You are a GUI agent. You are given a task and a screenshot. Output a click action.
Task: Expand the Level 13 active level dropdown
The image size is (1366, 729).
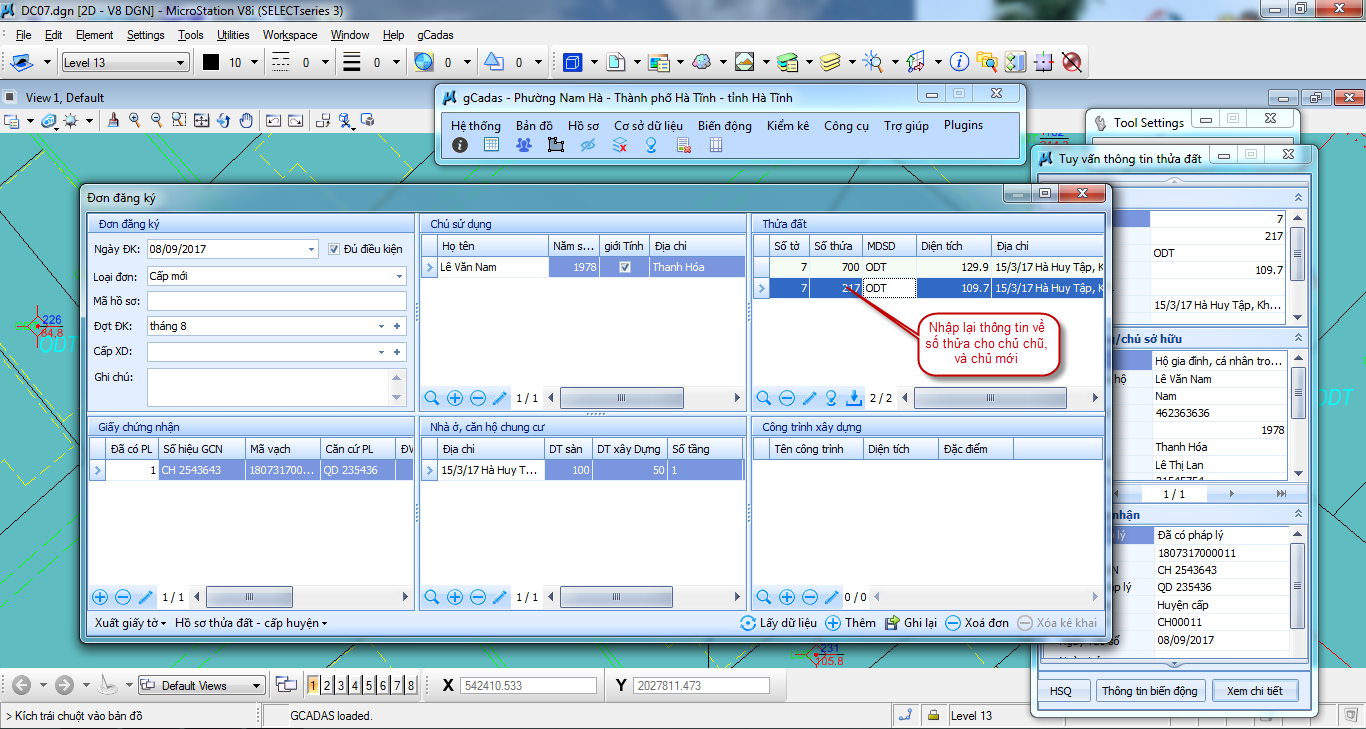[181, 63]
